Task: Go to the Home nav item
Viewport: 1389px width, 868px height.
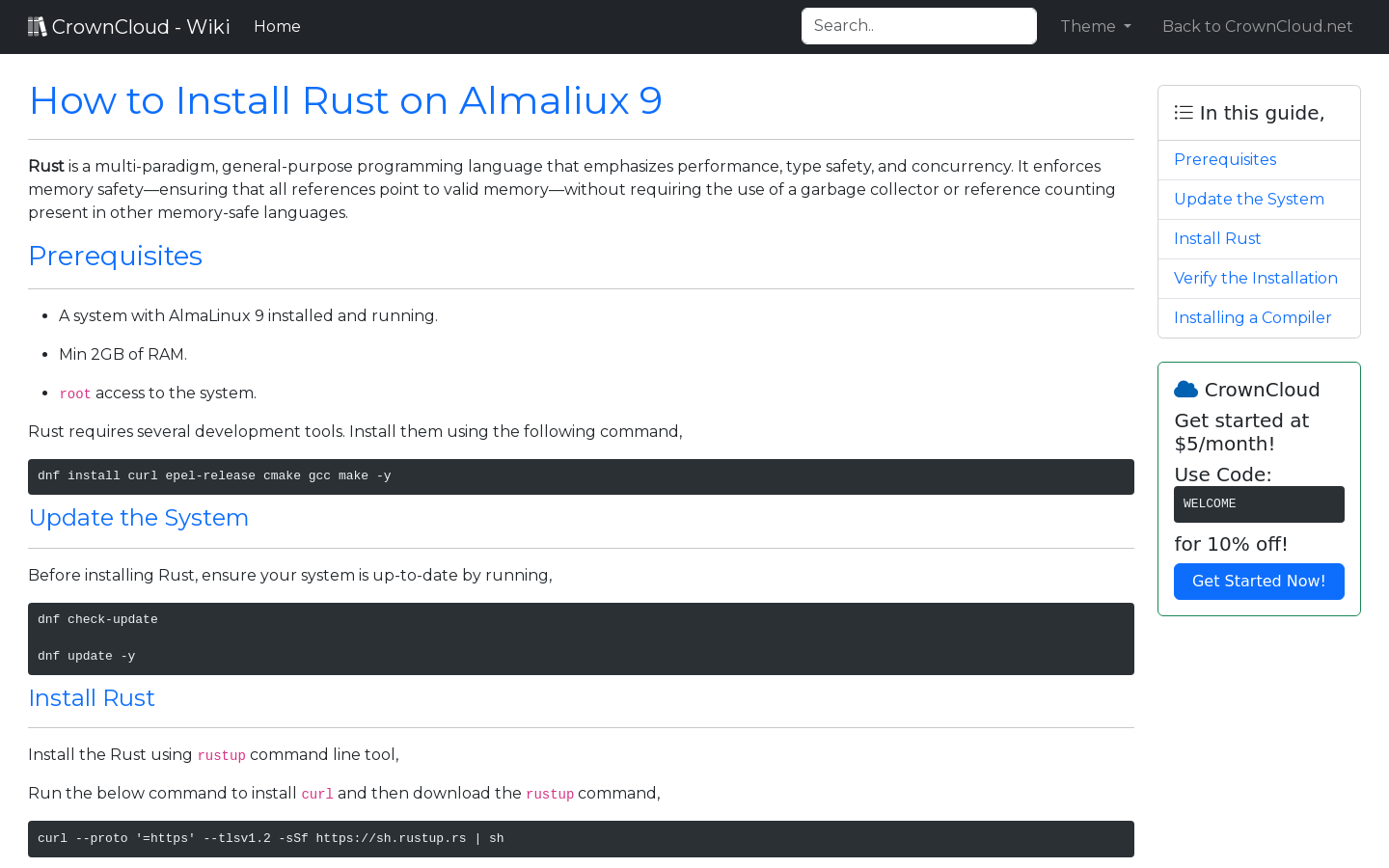Action: coord(277,27)
